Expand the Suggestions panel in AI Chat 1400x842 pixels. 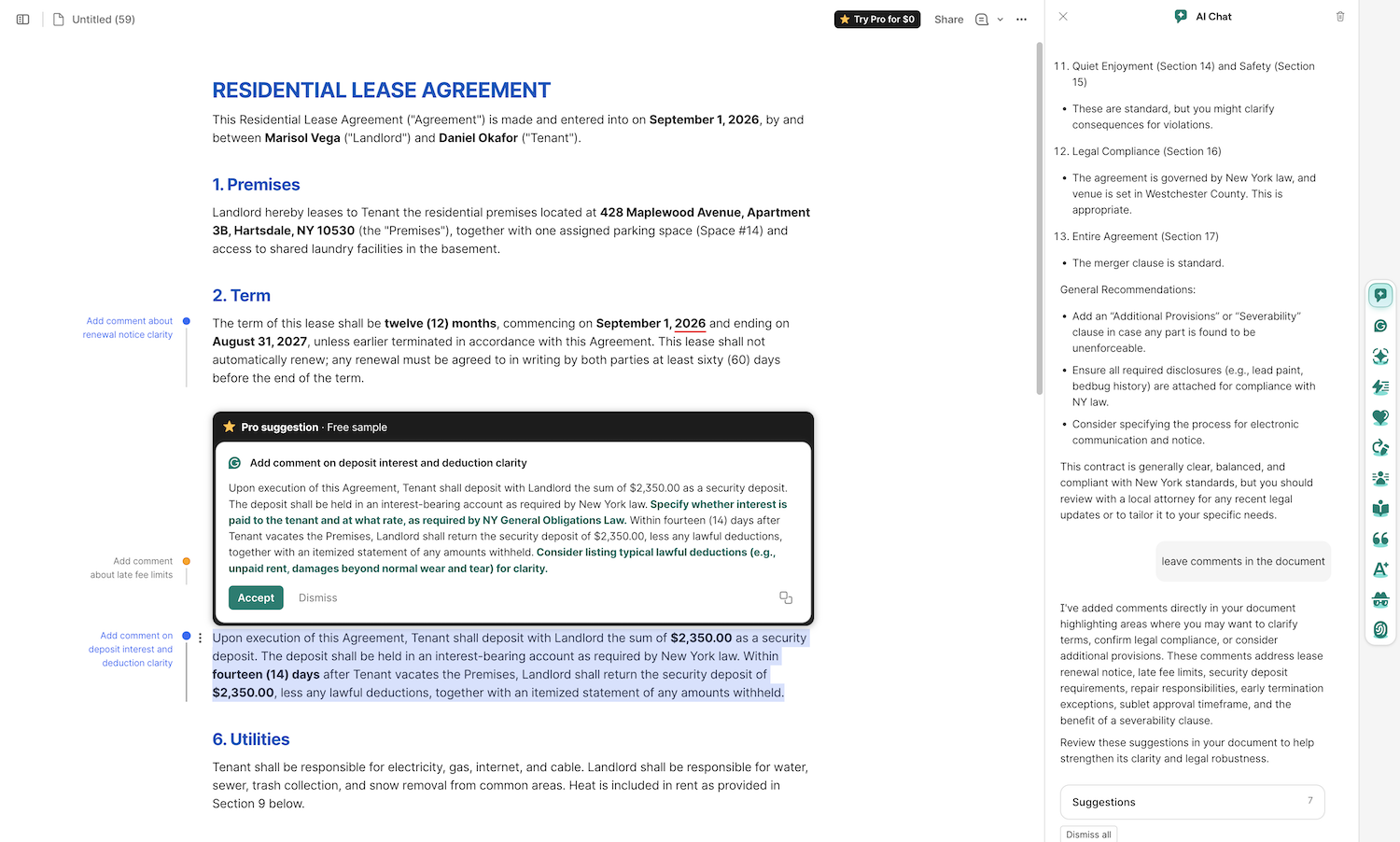click(x=1192, y=802)
